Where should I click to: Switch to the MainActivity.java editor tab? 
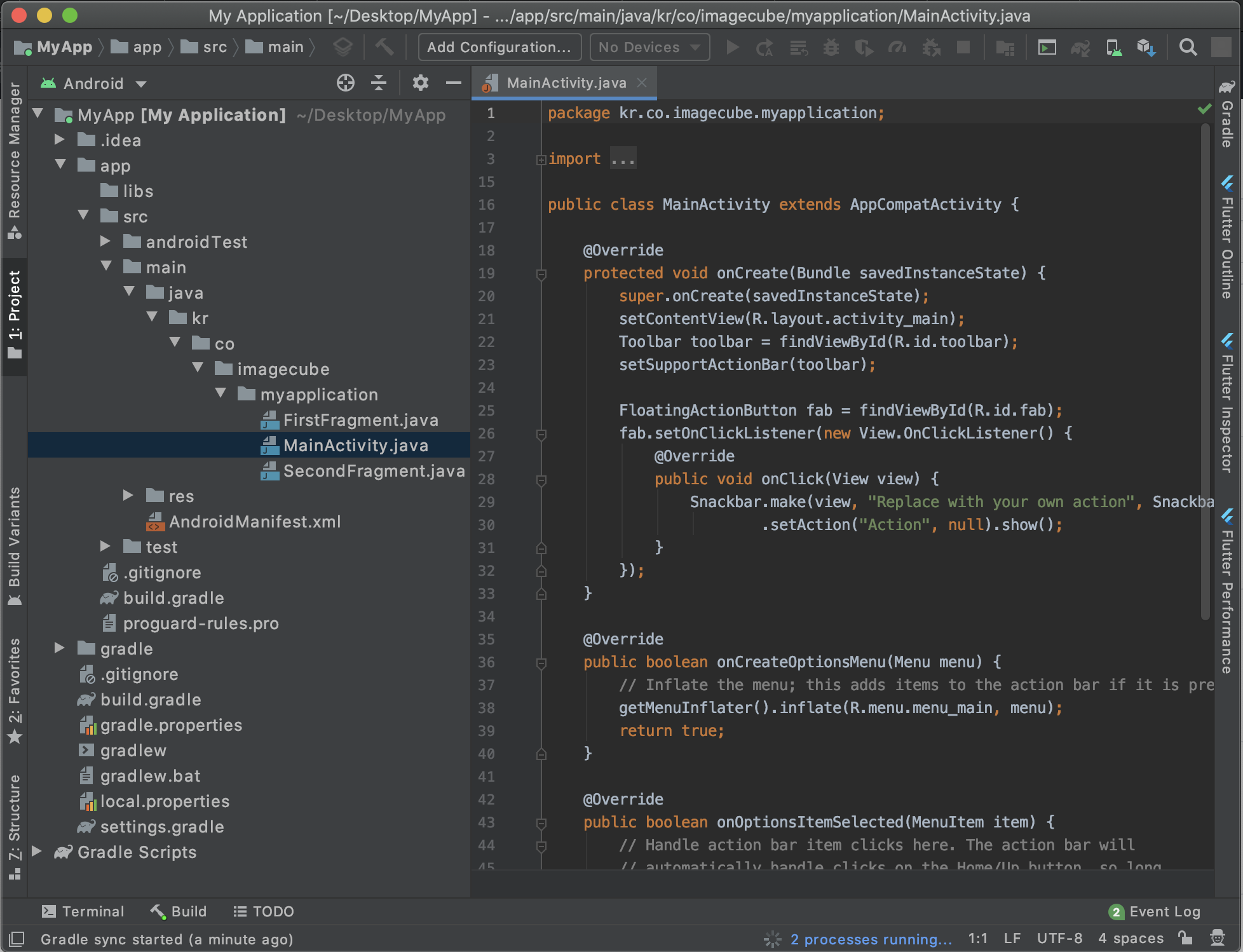coord(566,83)
